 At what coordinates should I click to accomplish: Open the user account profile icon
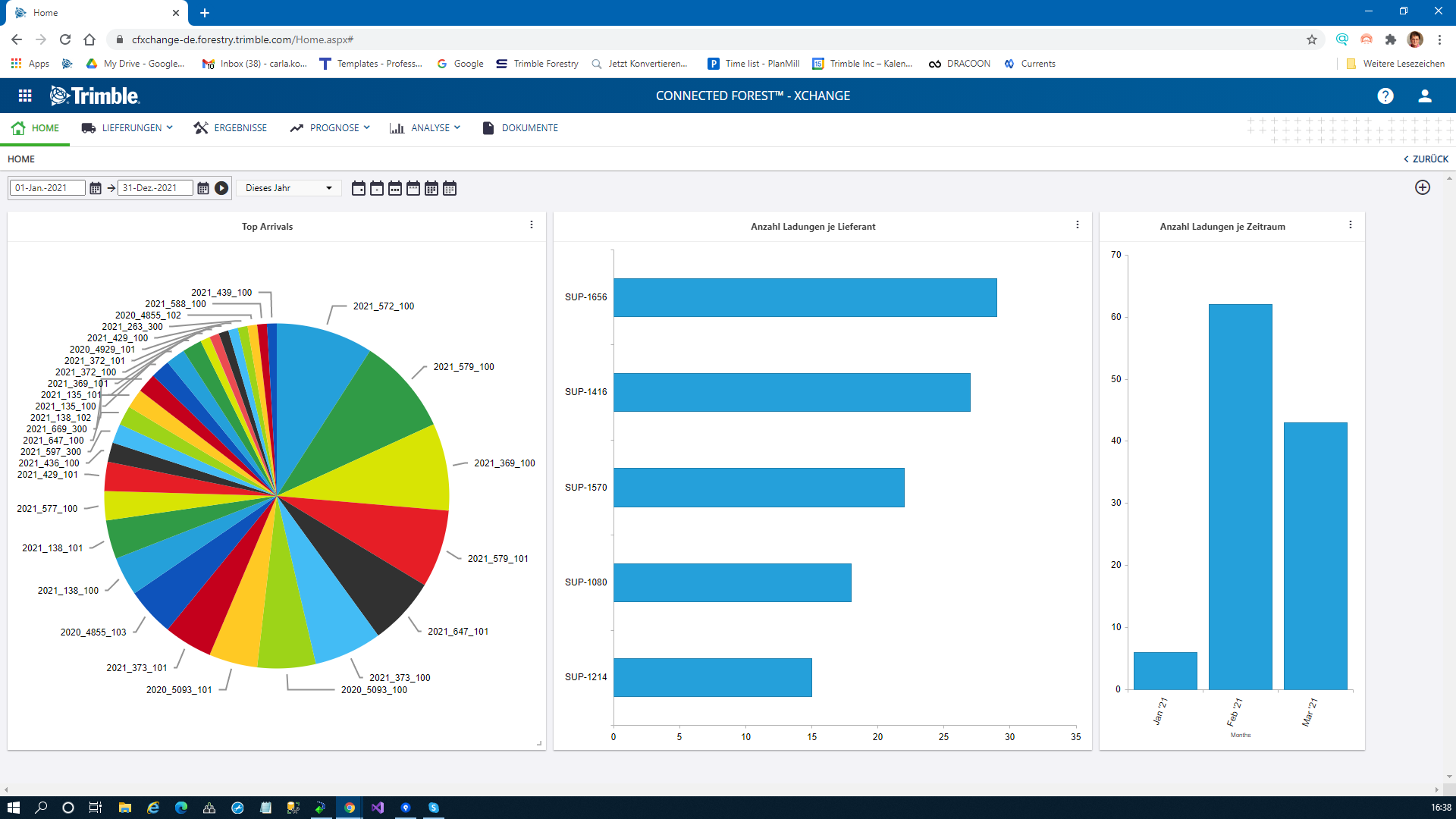click(1424, 96)
